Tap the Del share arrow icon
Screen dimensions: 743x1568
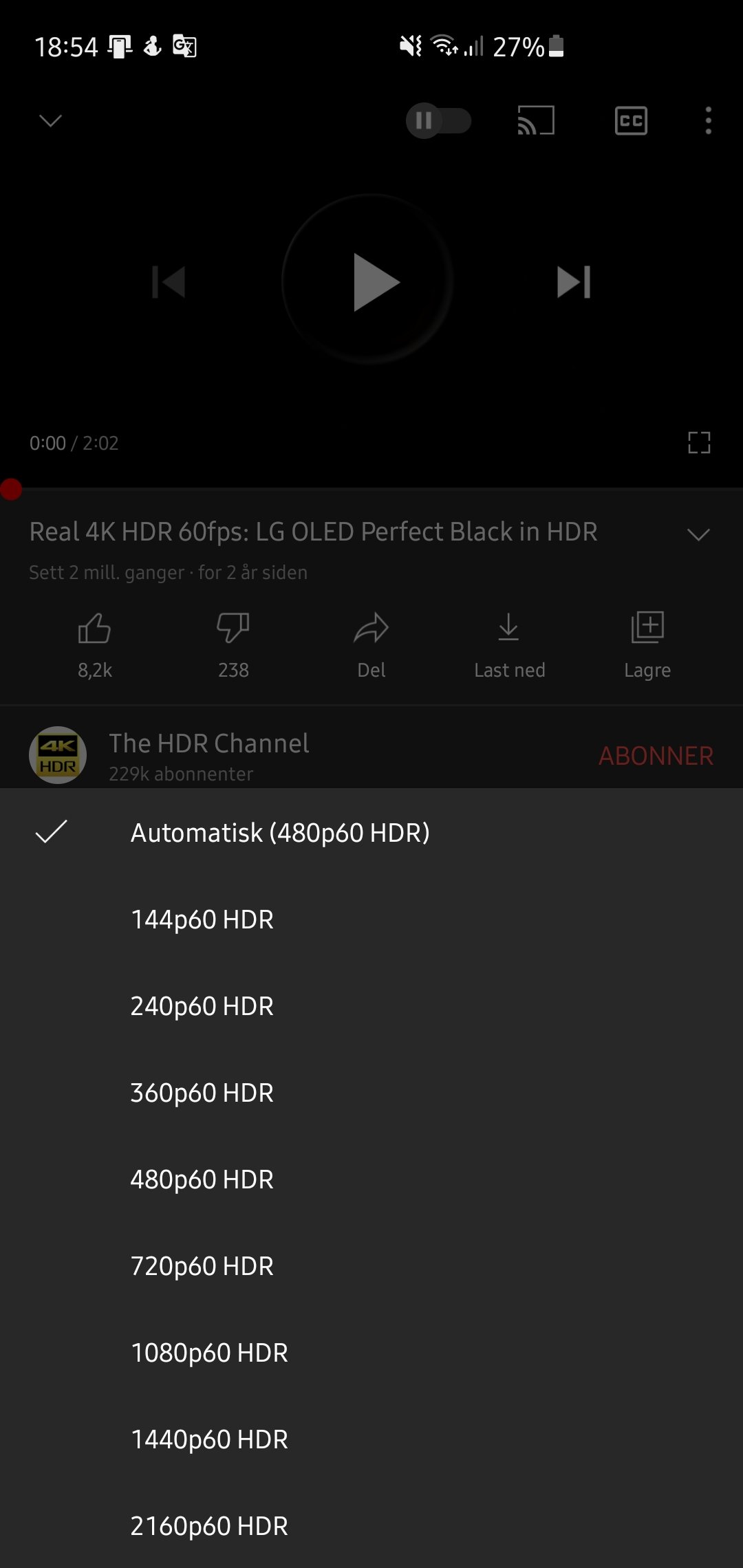point(371,628)
